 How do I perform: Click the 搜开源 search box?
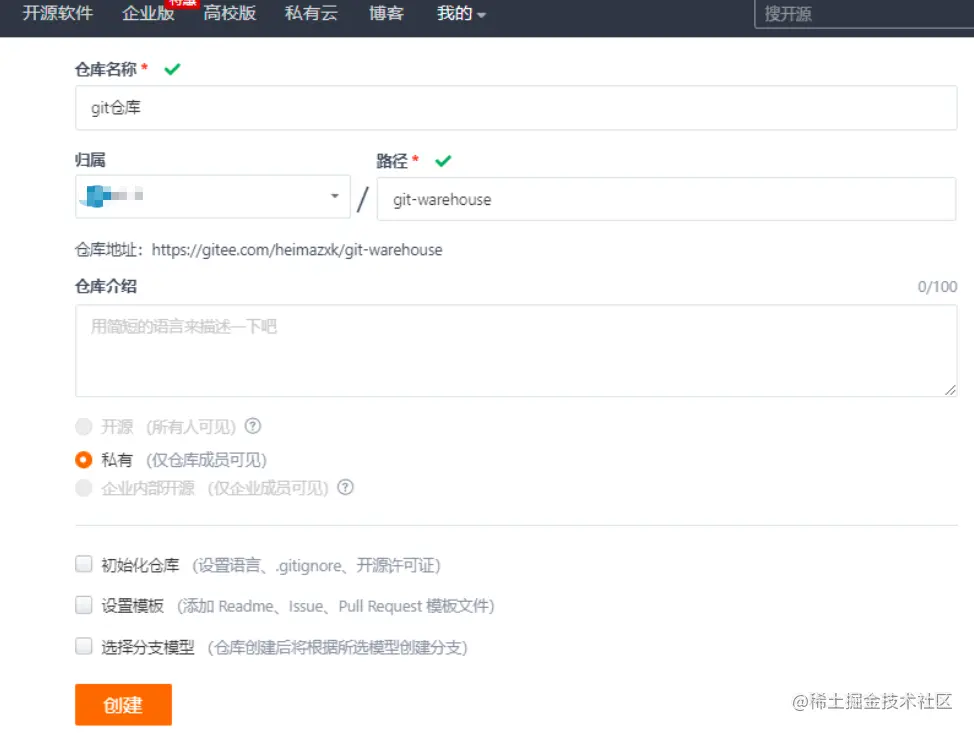click(863, 14)
